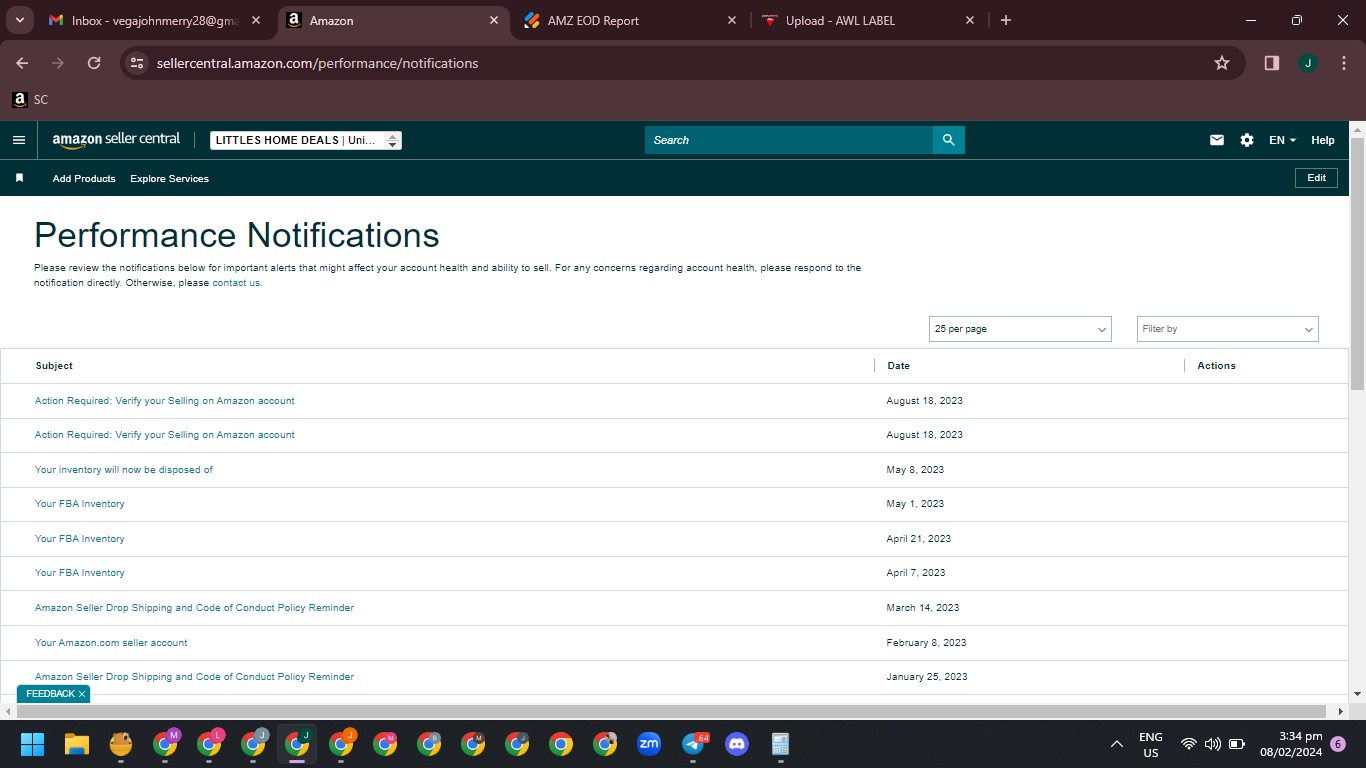Launch File Explorer from the taskbar

77,744
